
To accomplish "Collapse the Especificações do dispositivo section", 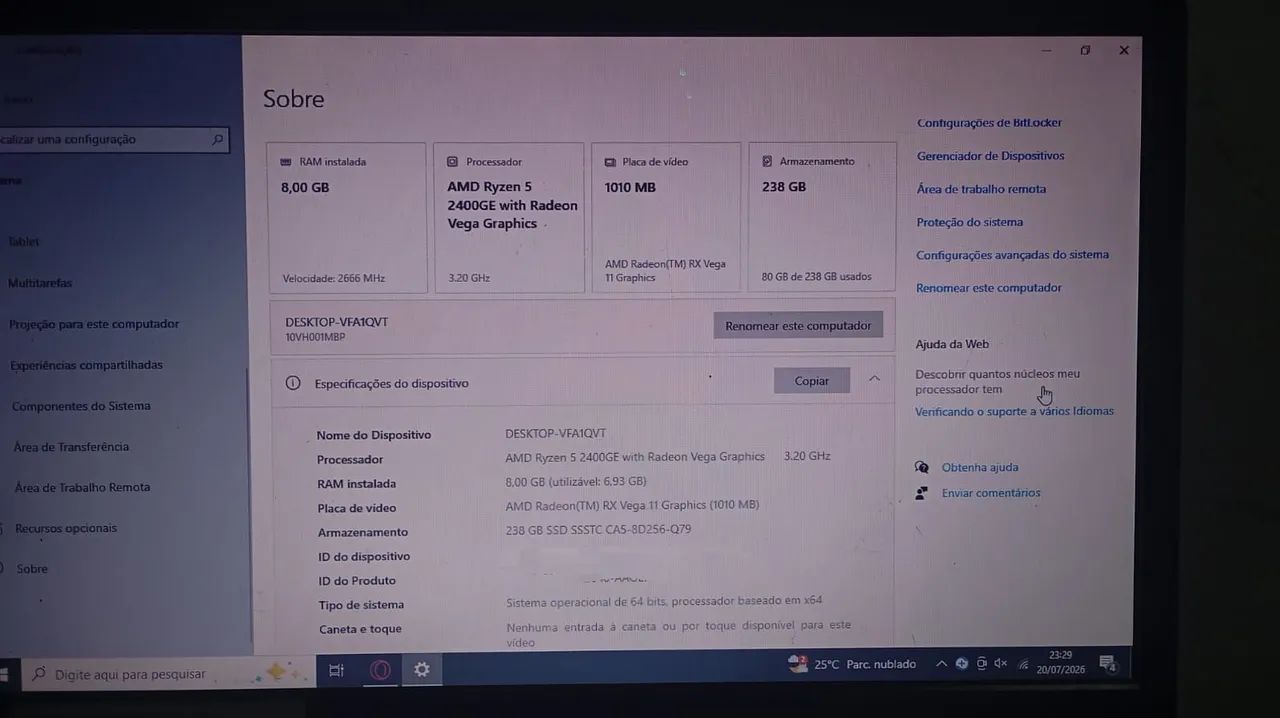I will coord(875,379).
